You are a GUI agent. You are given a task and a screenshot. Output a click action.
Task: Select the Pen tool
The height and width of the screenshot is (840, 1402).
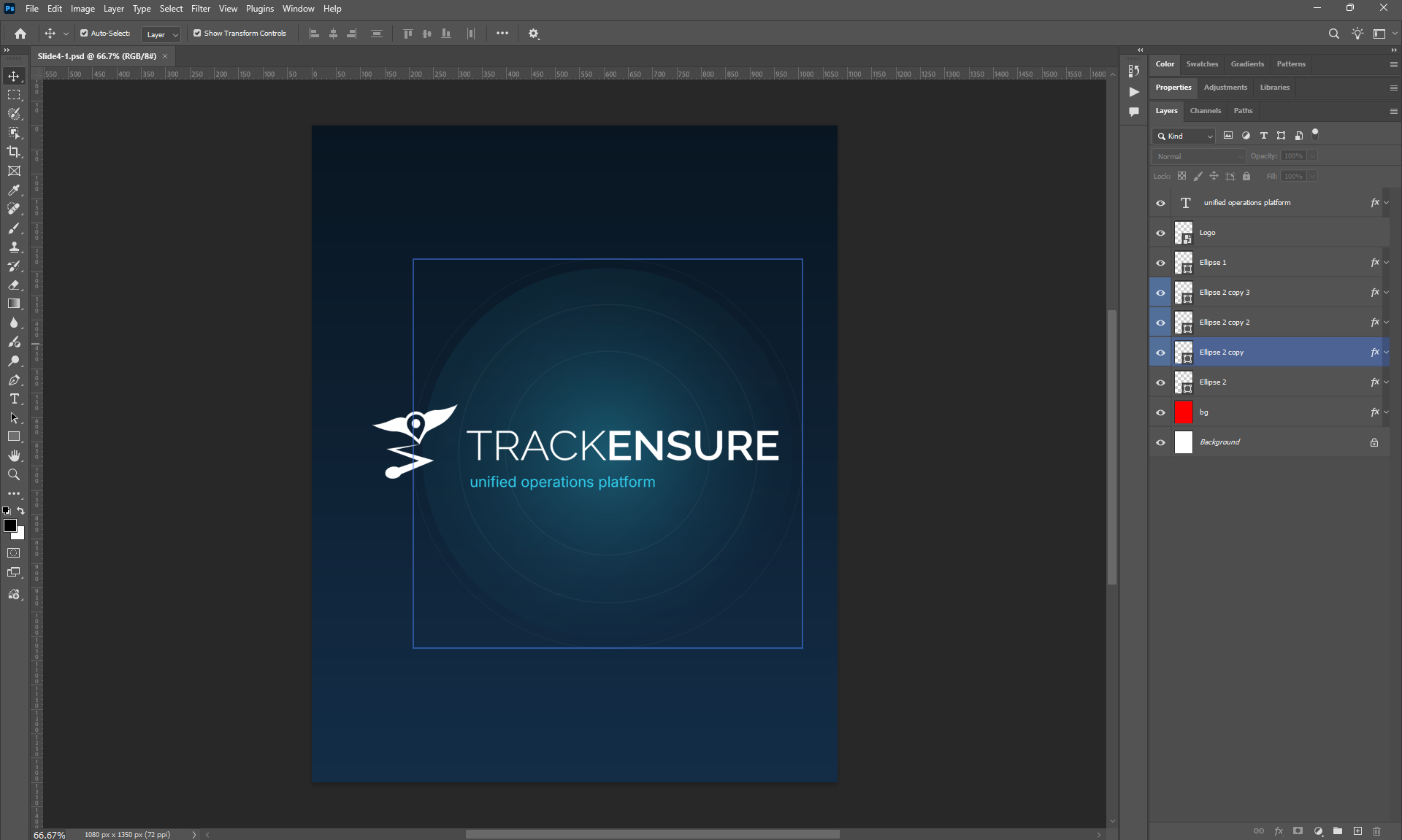tap(14, 379)
